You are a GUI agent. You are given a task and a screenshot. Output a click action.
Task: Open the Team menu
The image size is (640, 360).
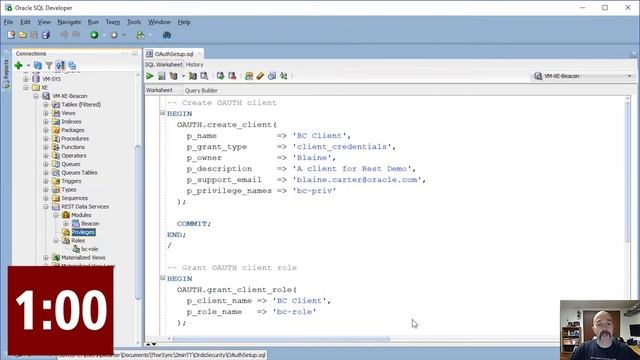click(113, 22)
